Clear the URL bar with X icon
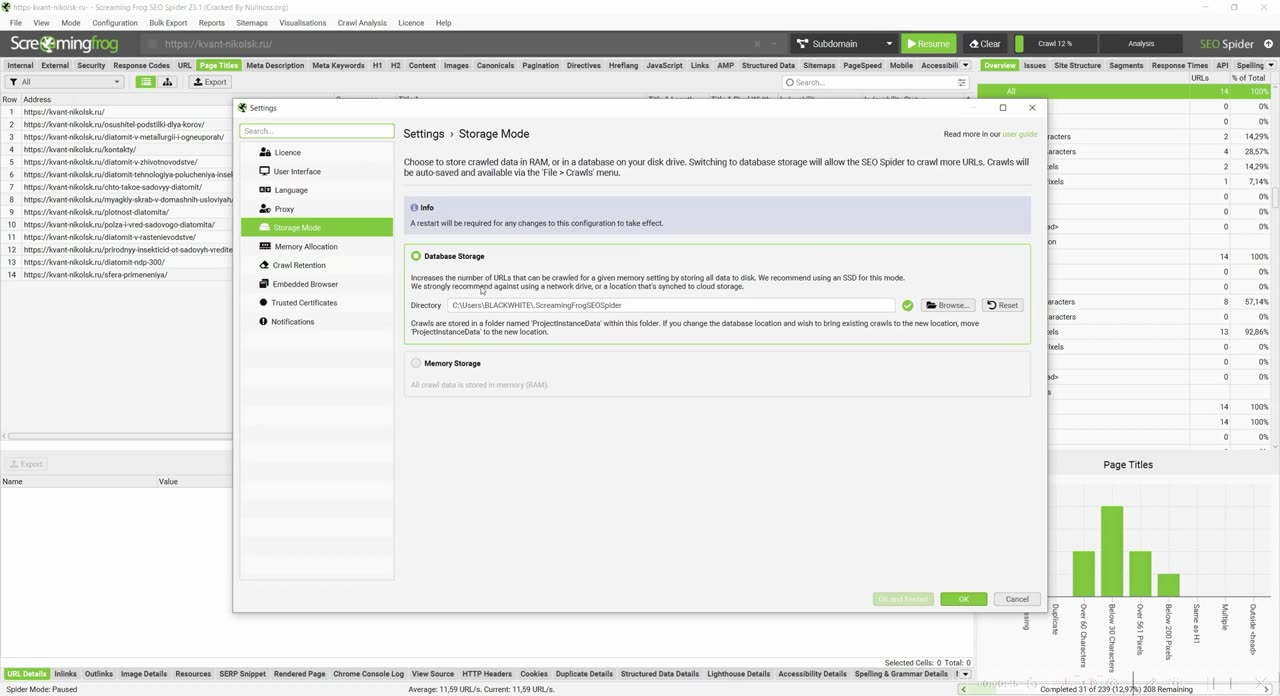Image resolution: width=1280 pixels, height=696 pixels. click(x=756, y=44)
